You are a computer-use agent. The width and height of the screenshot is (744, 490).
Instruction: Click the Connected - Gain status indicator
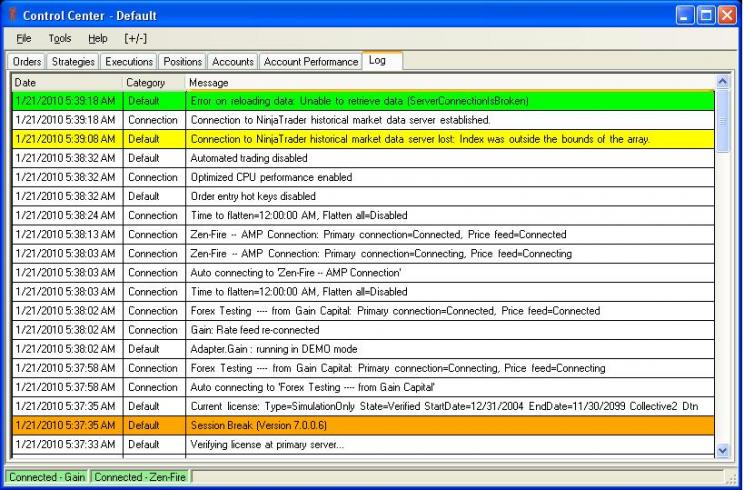47,477
